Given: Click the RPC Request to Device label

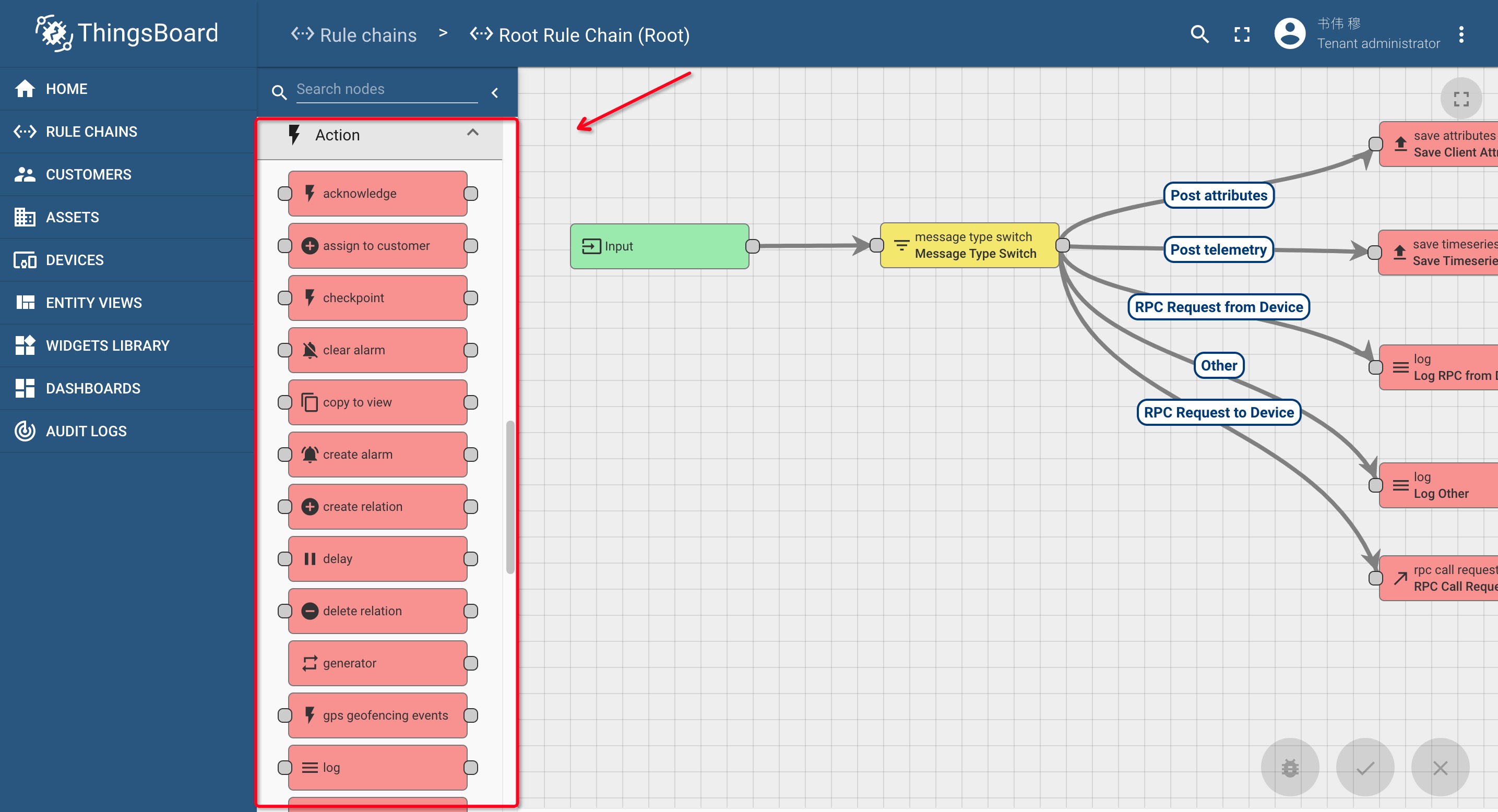Looking at the screenshot, I should [x=1218, y=413].
